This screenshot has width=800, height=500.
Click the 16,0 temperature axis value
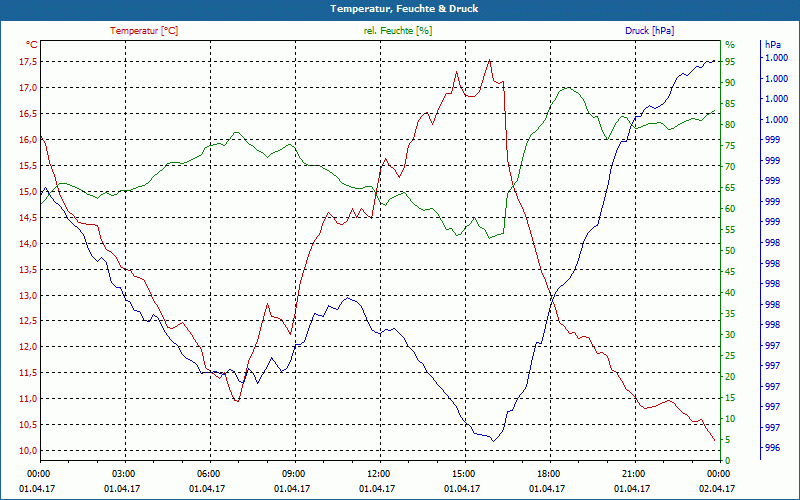(28, 140)
